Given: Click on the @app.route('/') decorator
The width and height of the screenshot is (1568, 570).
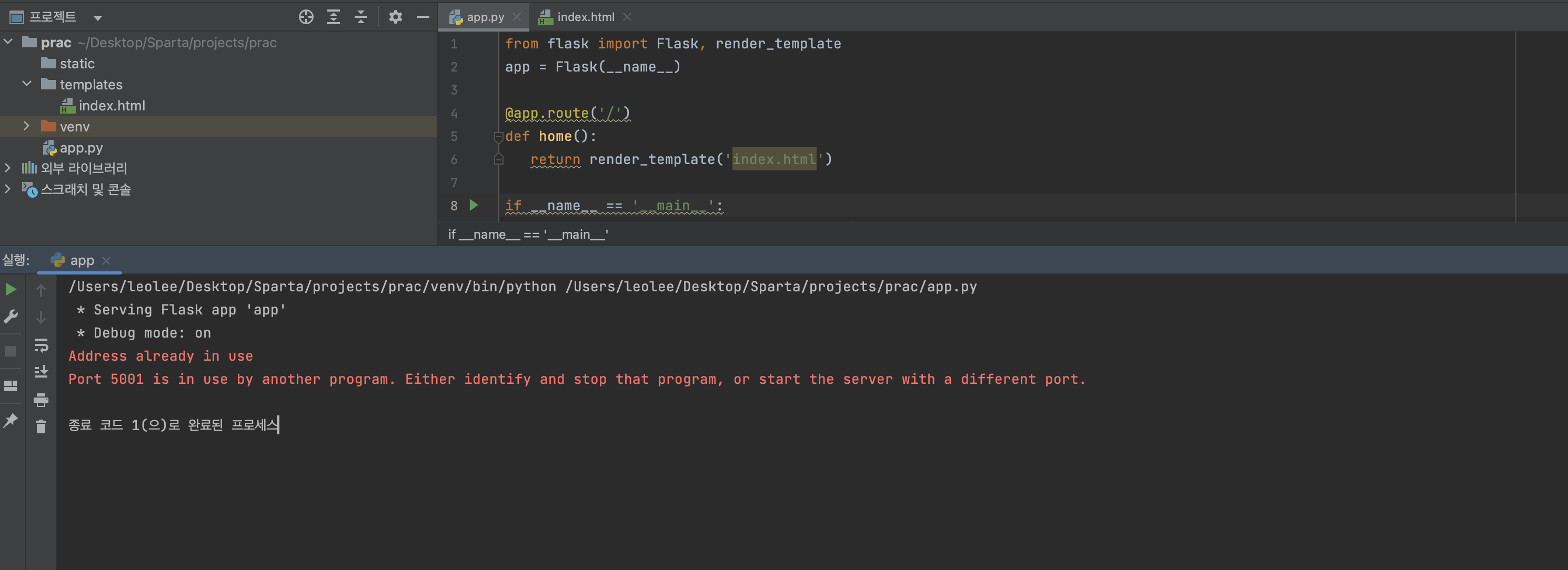Looking at the screenshot, I should coord(567,113).
